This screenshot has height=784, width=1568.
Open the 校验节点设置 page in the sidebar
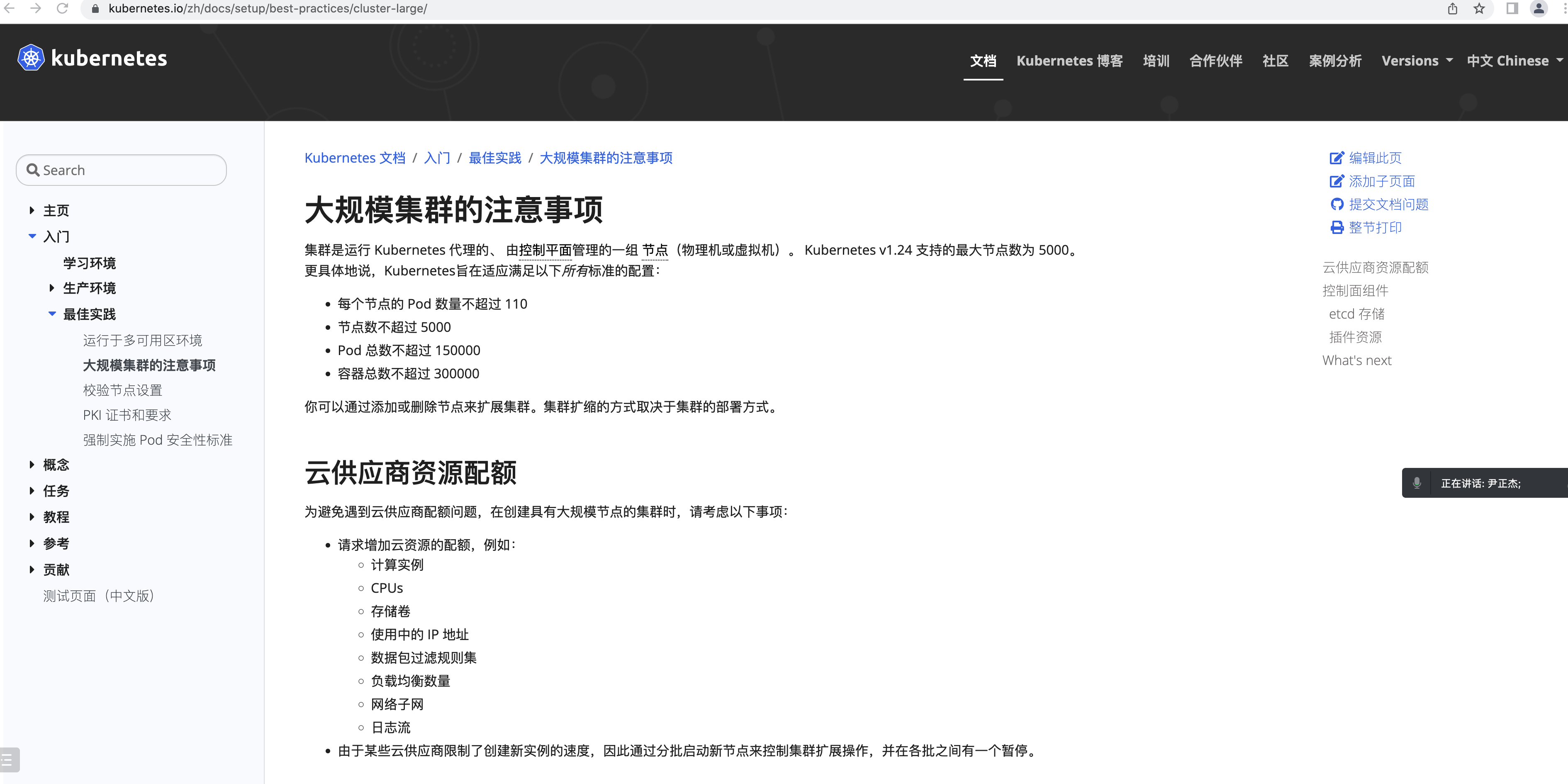pos(122,390)
